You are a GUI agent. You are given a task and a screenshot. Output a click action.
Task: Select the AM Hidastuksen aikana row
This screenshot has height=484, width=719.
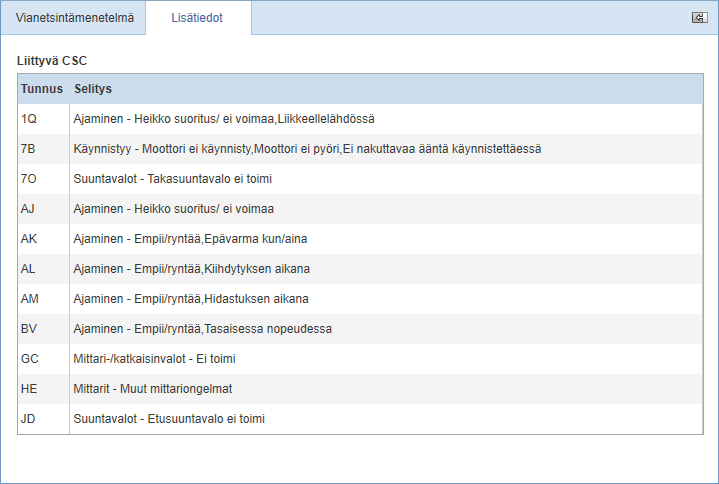(360, 299)
